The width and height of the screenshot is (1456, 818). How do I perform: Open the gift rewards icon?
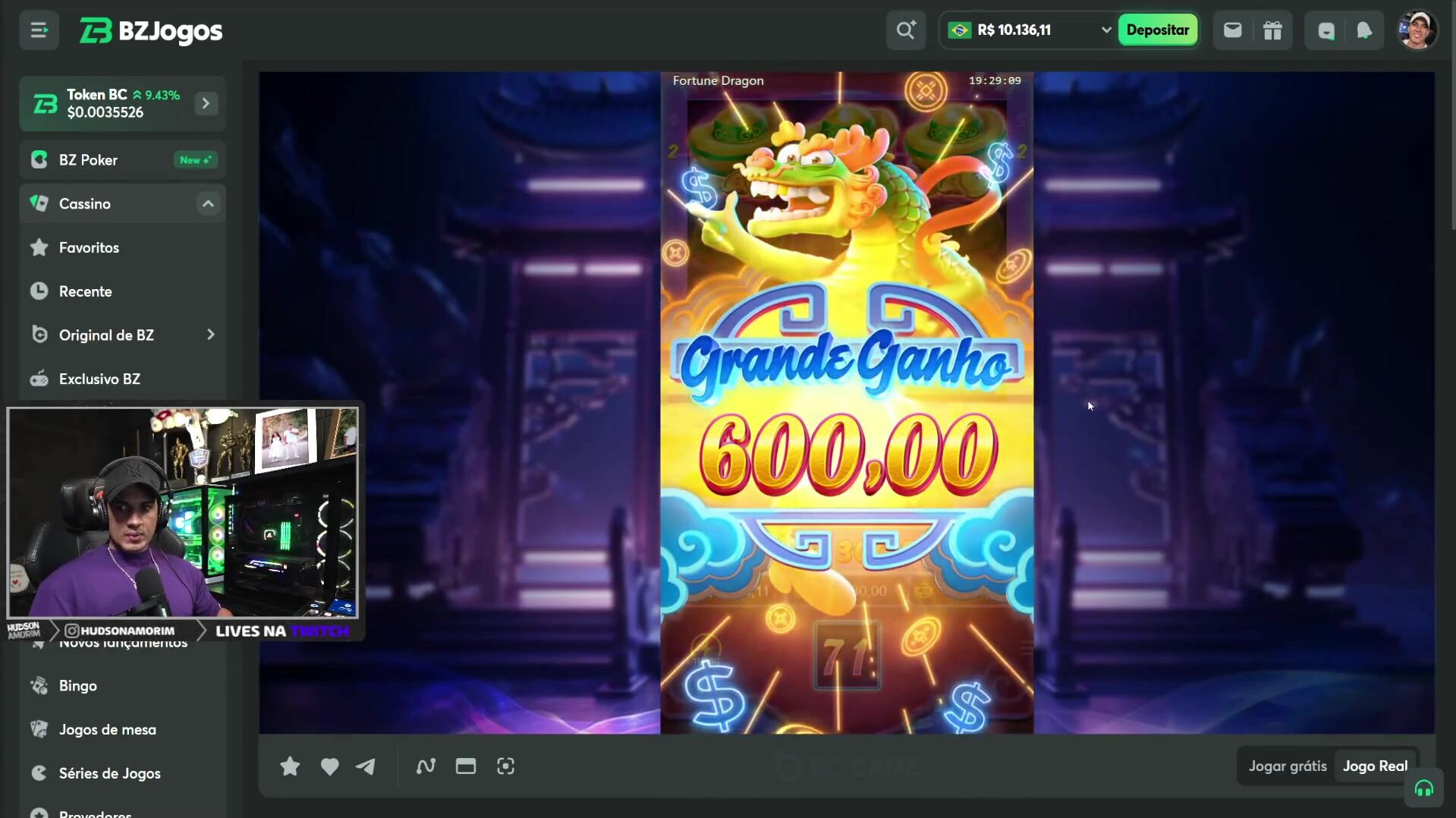pyautogui.click(x=1272, y=30)
